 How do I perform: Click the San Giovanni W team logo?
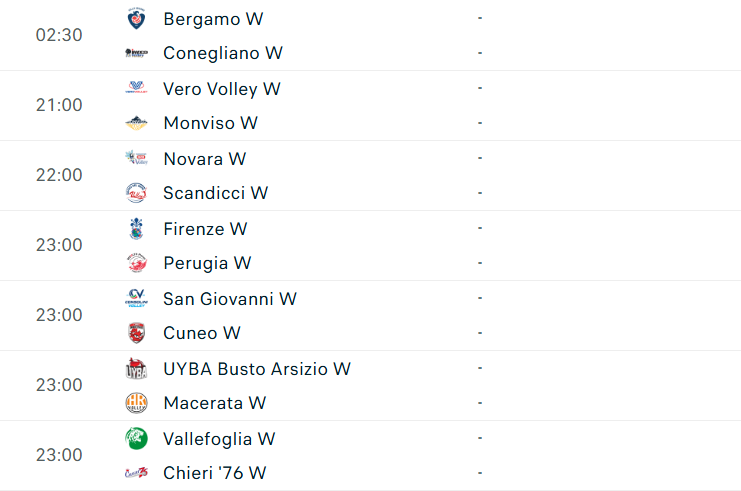136,299
